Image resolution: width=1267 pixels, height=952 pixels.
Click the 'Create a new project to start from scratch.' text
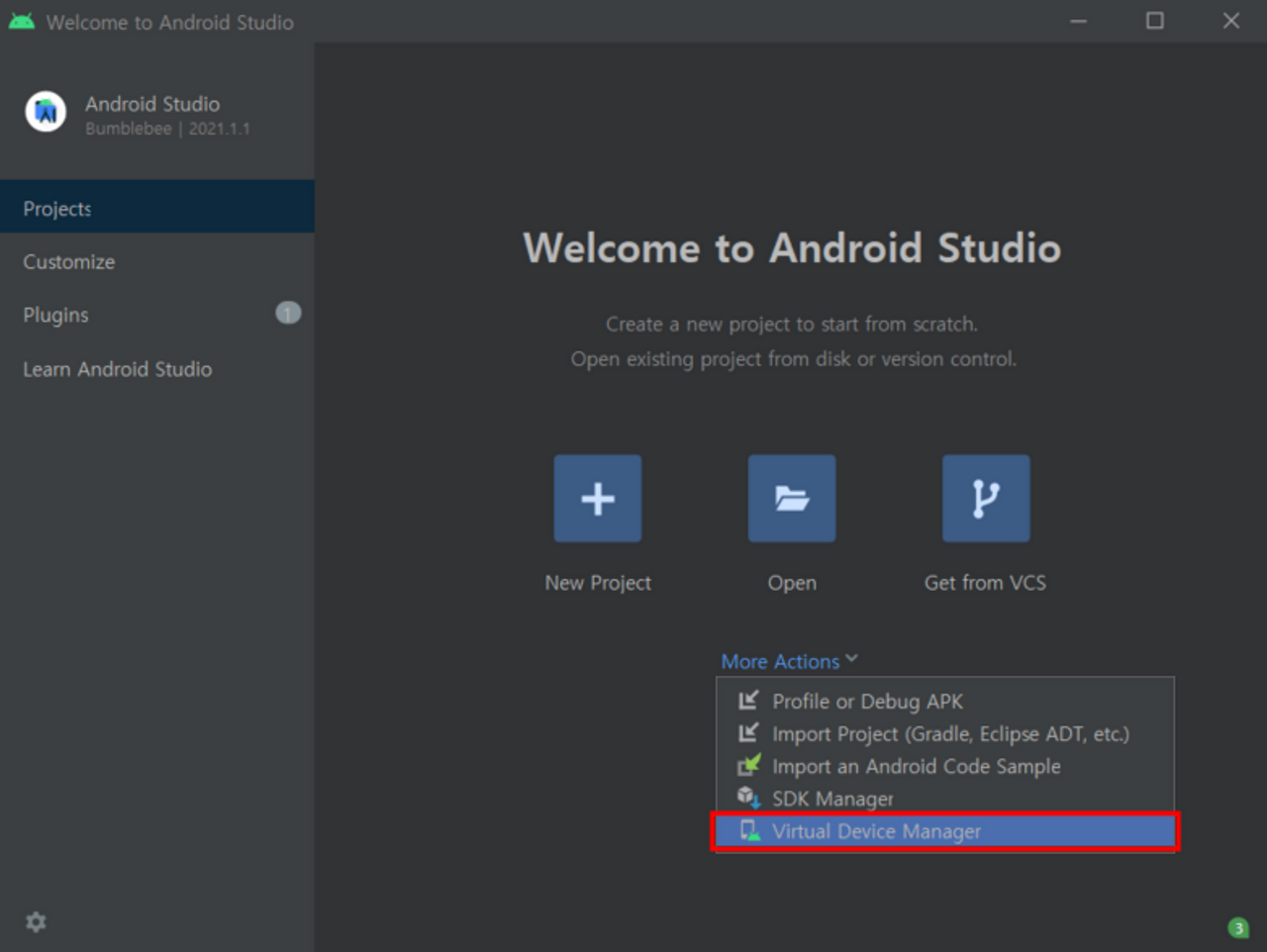pos(792,324)
